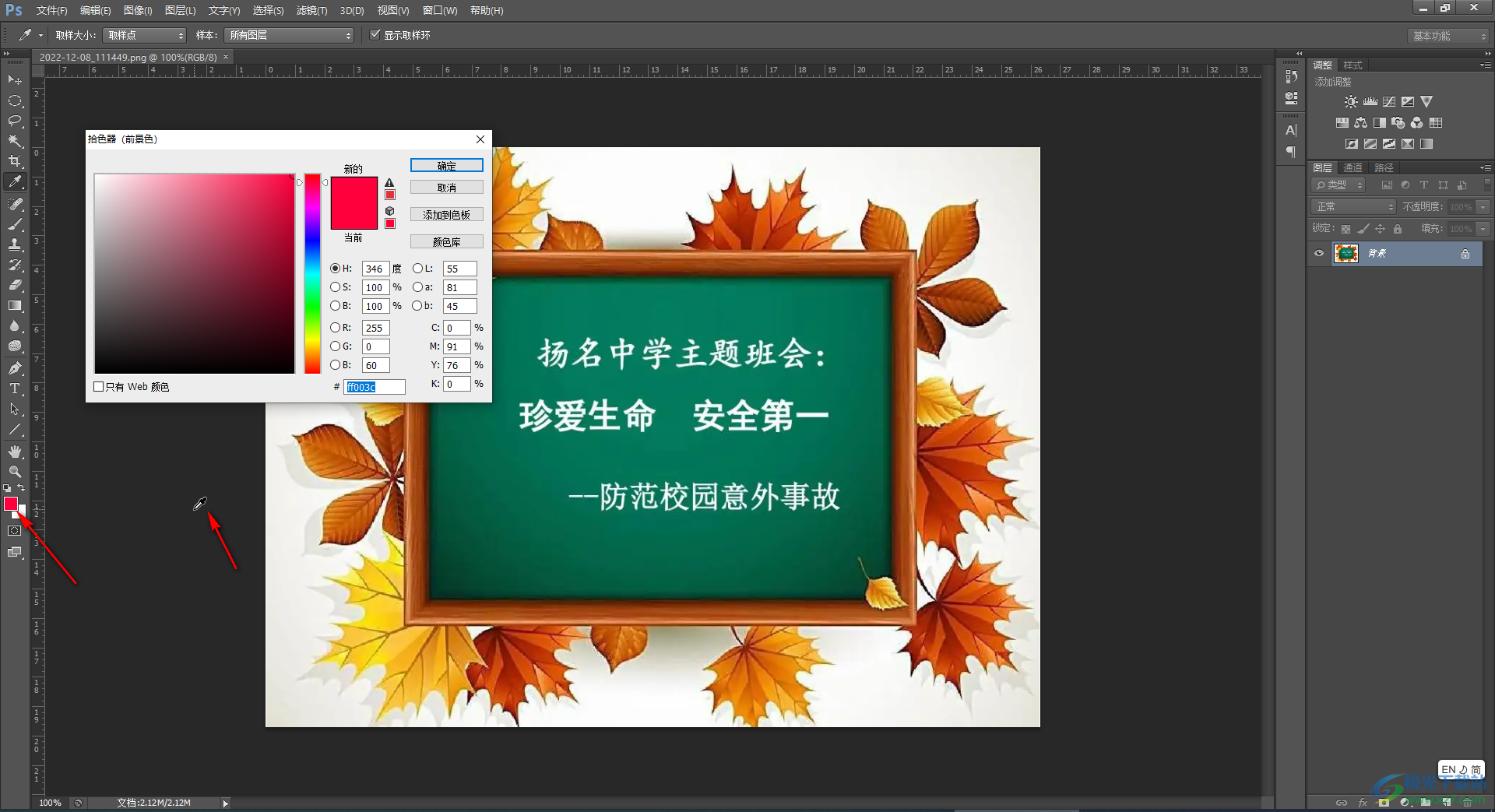Select the Horizontal Type tool
The width and height of the screenshot is (1495, 812).
point(14,388)
